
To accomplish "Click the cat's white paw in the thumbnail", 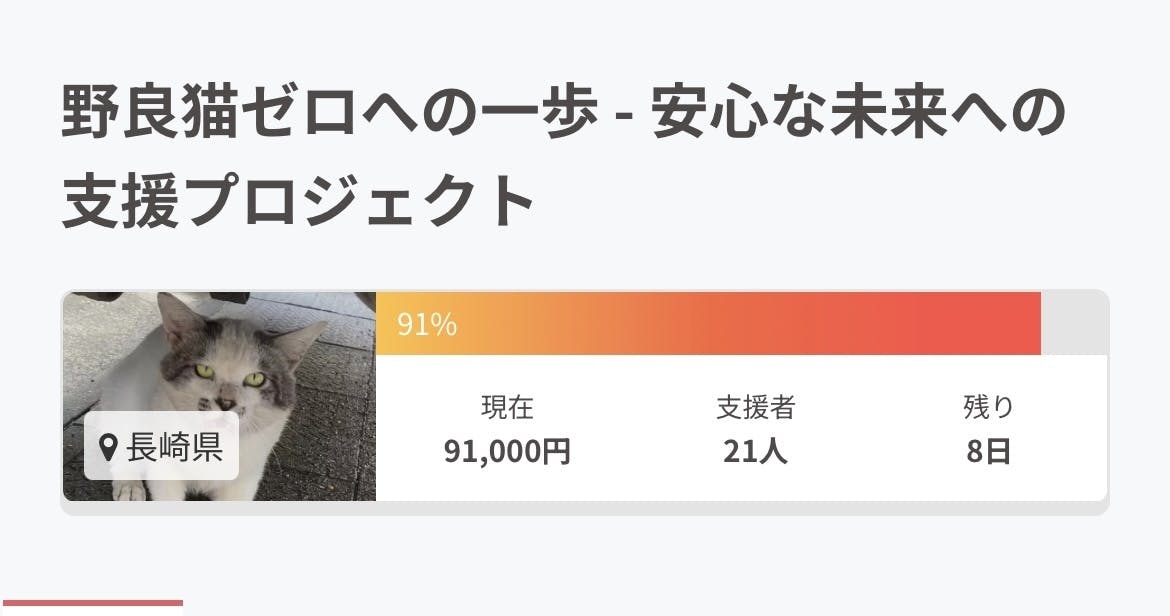I will (130, 490).
